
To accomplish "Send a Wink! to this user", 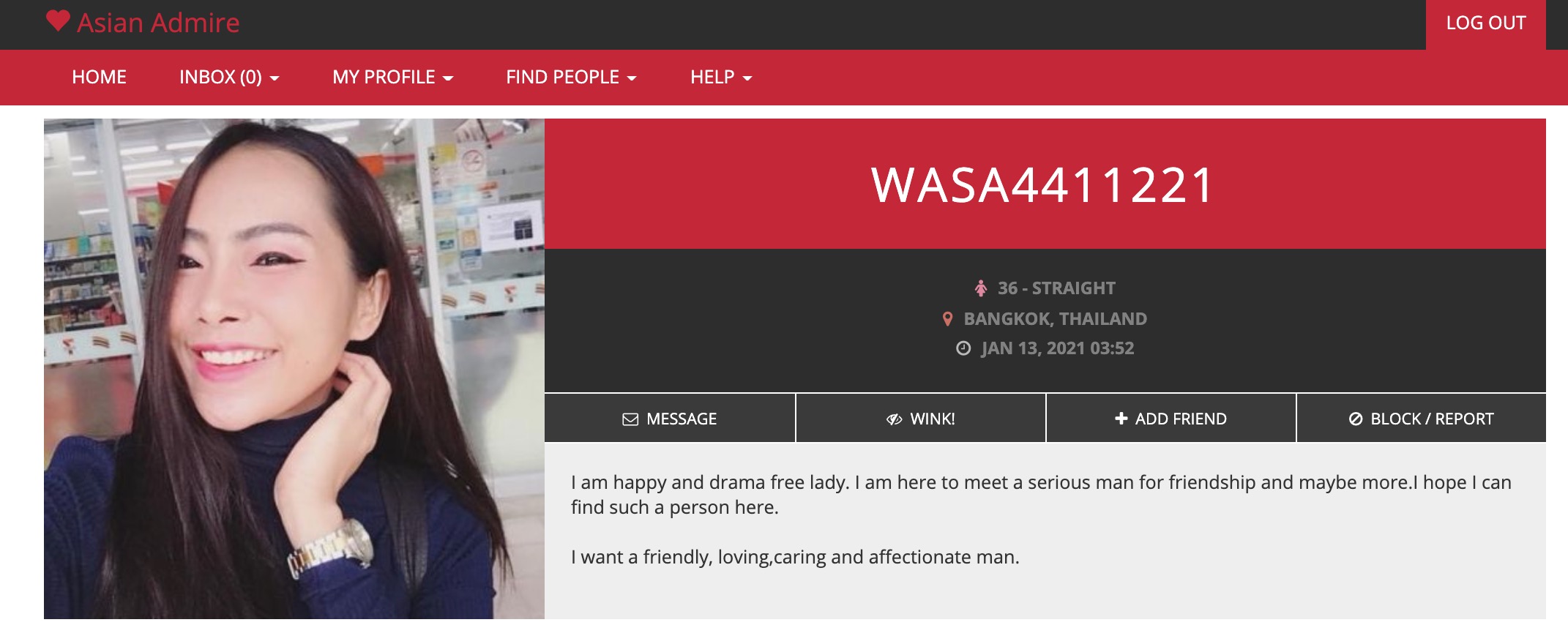I will 921,418.
